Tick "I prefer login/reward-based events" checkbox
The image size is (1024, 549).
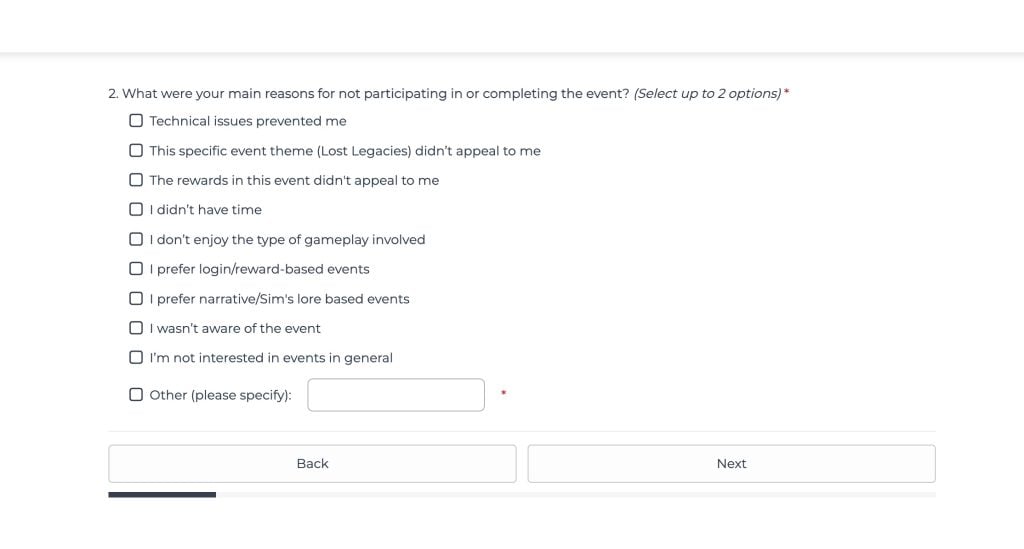[136, 269]
